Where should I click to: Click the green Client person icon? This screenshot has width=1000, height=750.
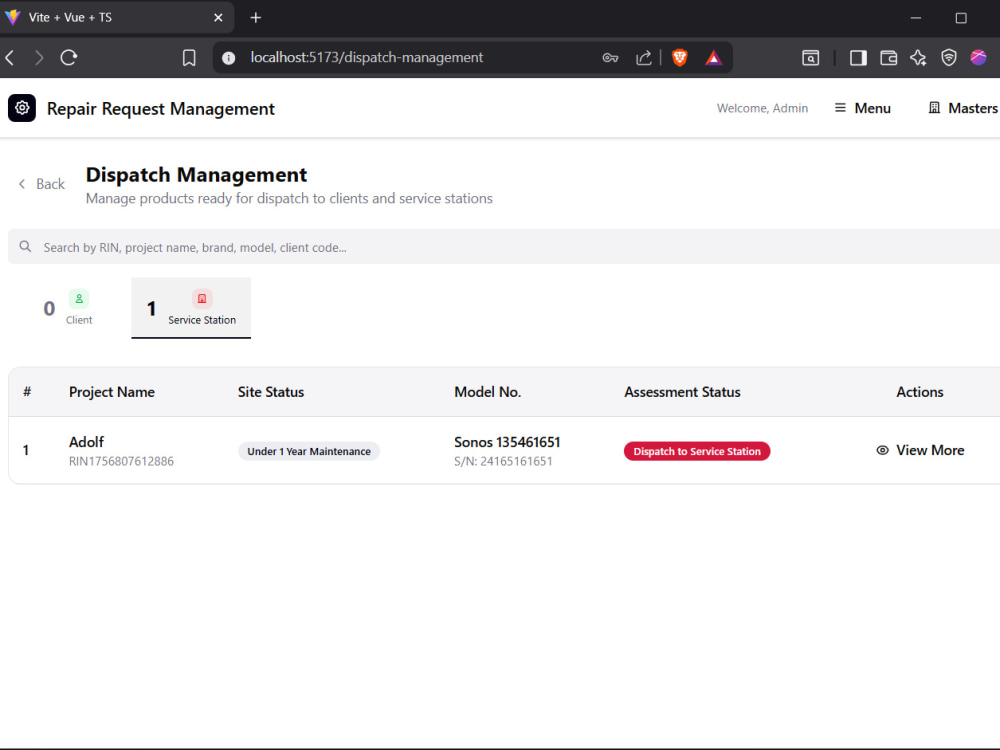tap(78, 298)
